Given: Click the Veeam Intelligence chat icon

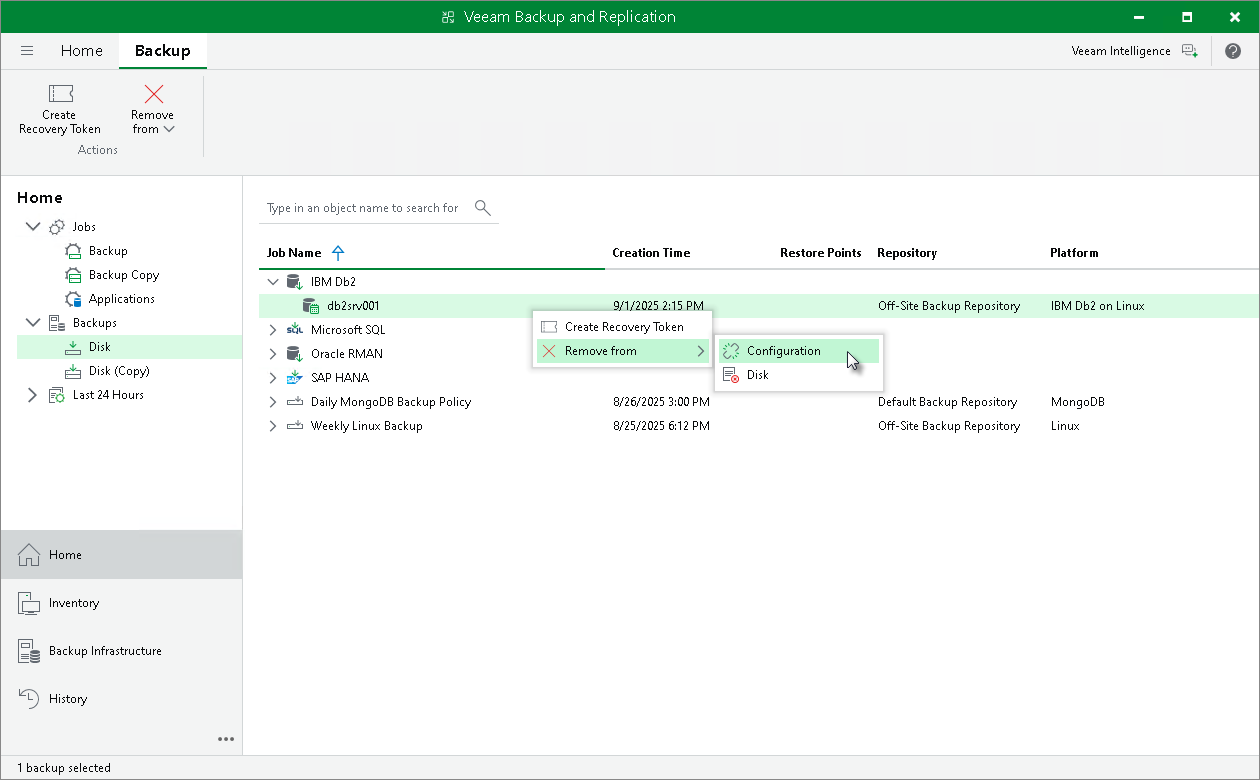Looking at the screenshot, I should (x=1190, y=50).
